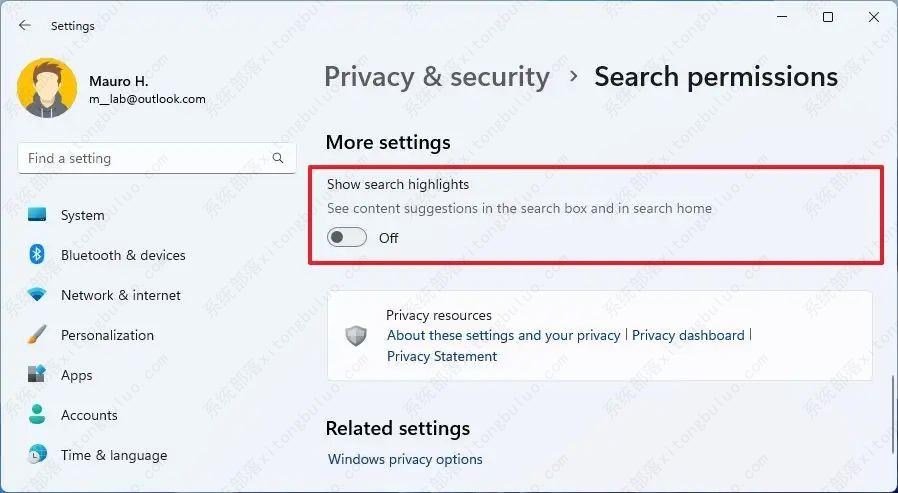Click the Accounts person icon
The height and width of the screenshot is (493, 898).
(x=38, y=415)
